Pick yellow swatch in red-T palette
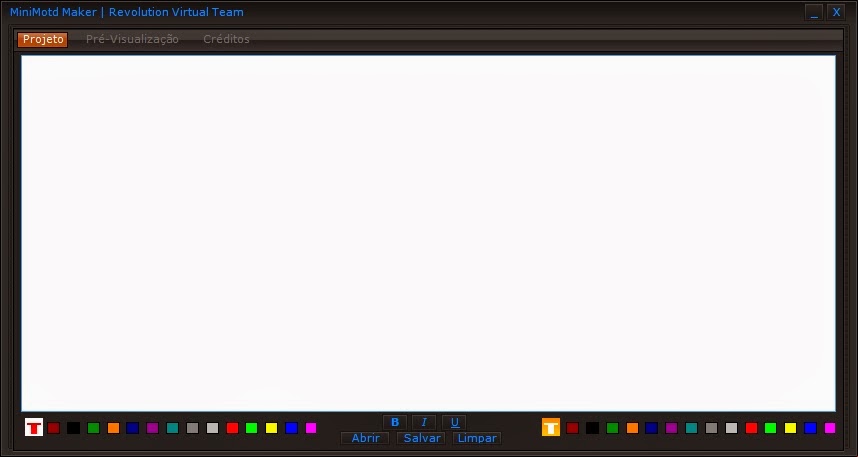 coord(271,428)
